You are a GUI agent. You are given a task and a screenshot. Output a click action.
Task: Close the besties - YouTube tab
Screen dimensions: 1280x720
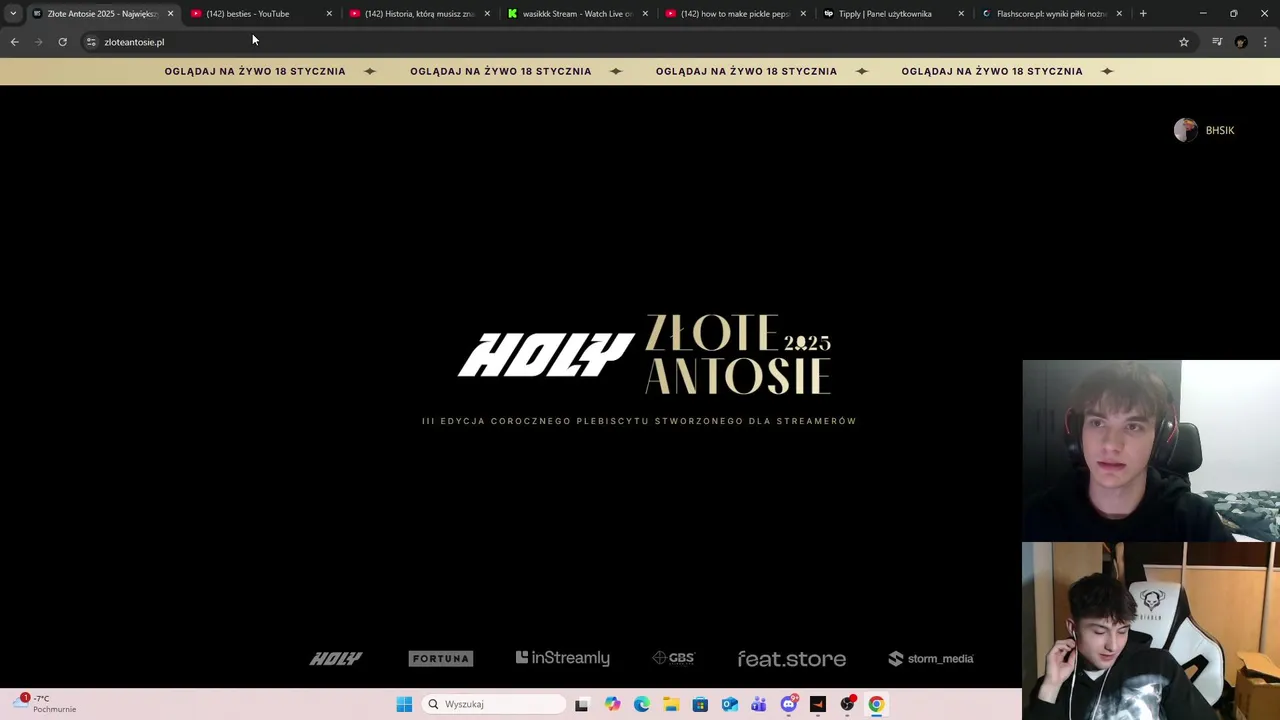click(329, 14)
